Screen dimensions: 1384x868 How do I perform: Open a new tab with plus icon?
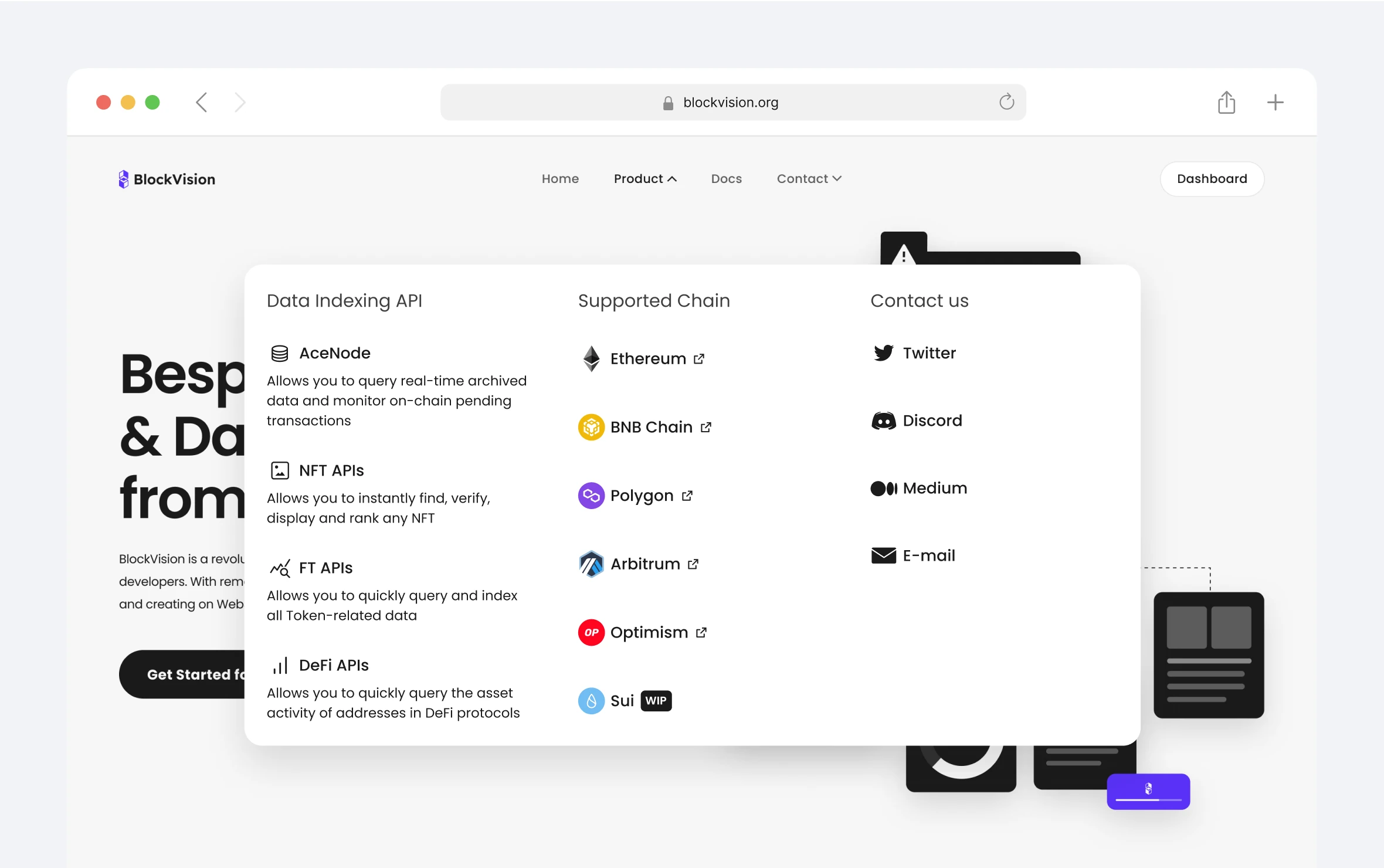click(1275, 103)
